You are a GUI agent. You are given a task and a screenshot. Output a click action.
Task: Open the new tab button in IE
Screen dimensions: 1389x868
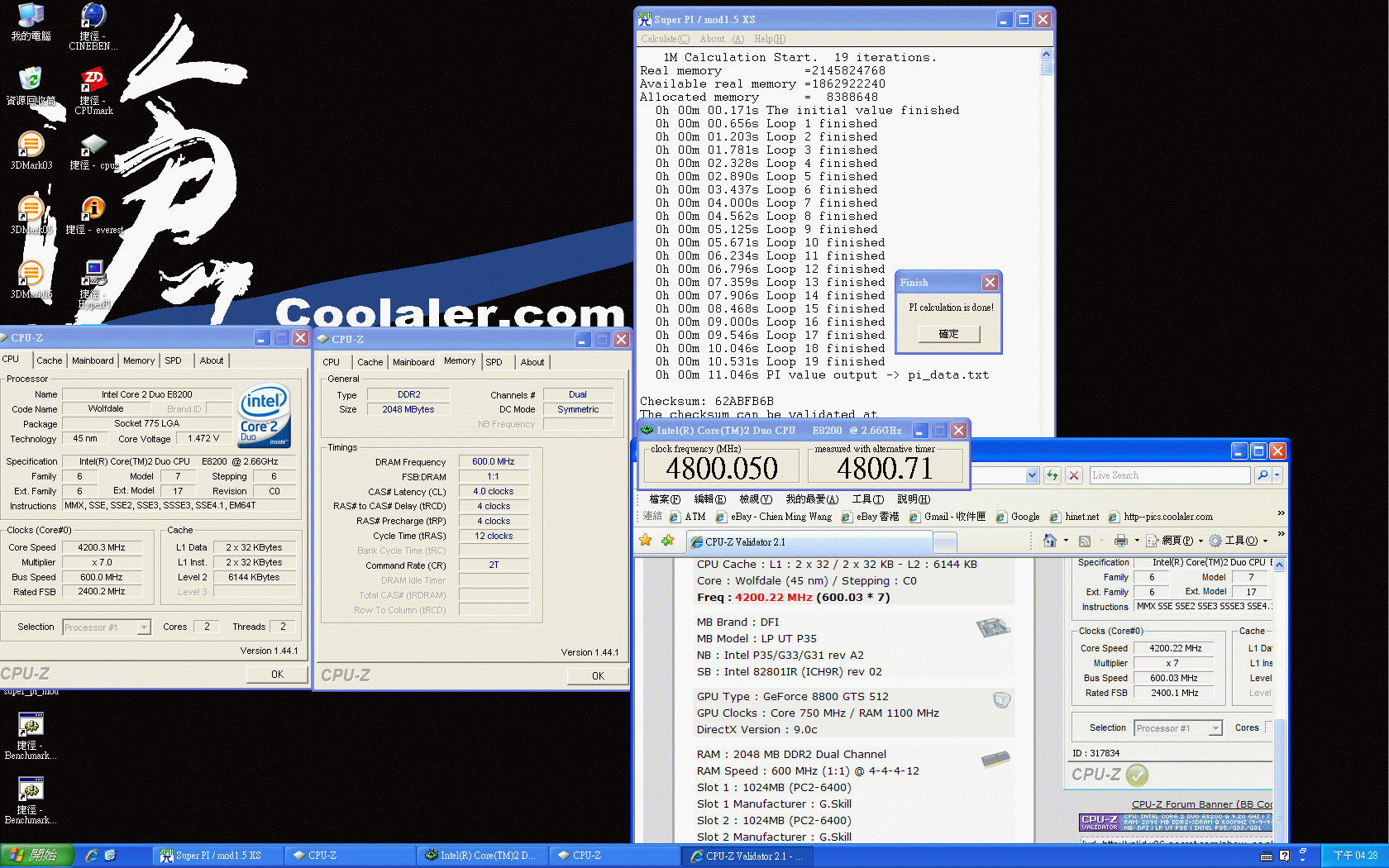945,542
